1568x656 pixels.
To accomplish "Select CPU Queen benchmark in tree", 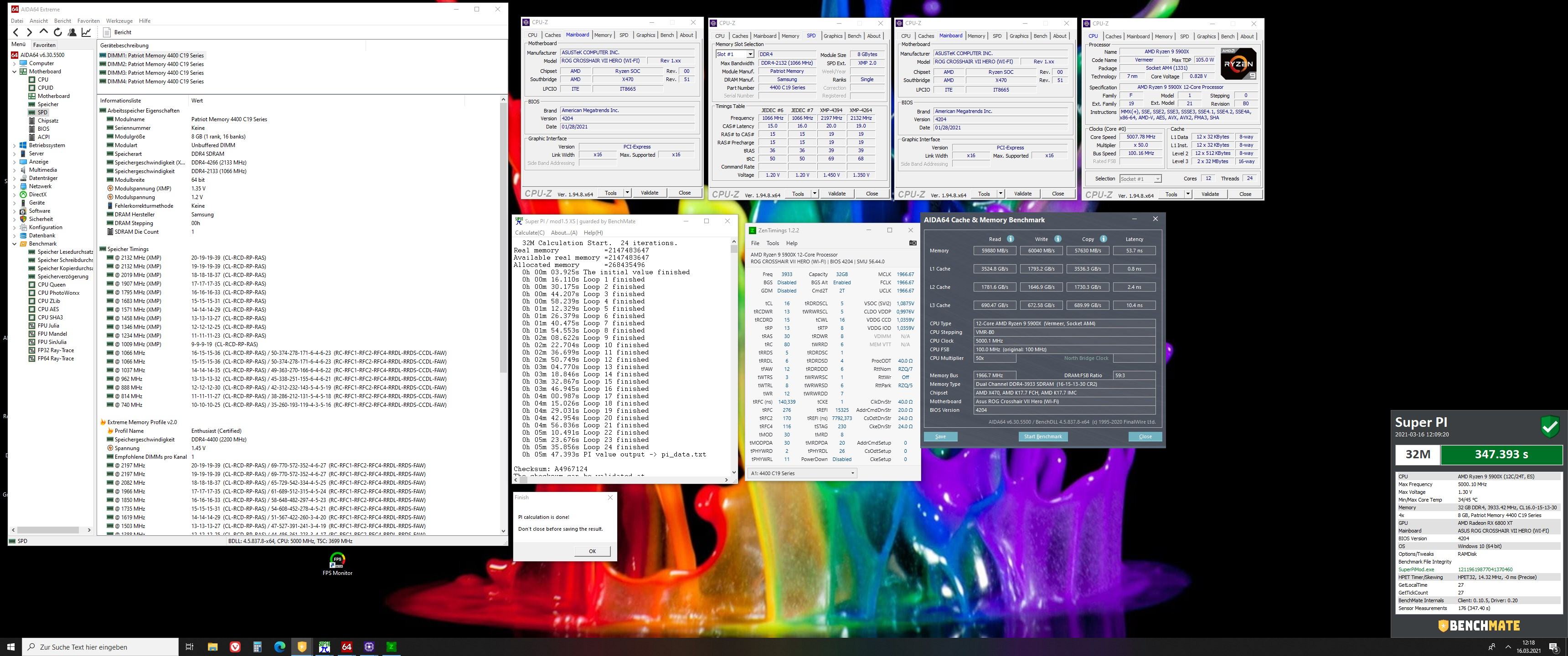I will 52,284.
